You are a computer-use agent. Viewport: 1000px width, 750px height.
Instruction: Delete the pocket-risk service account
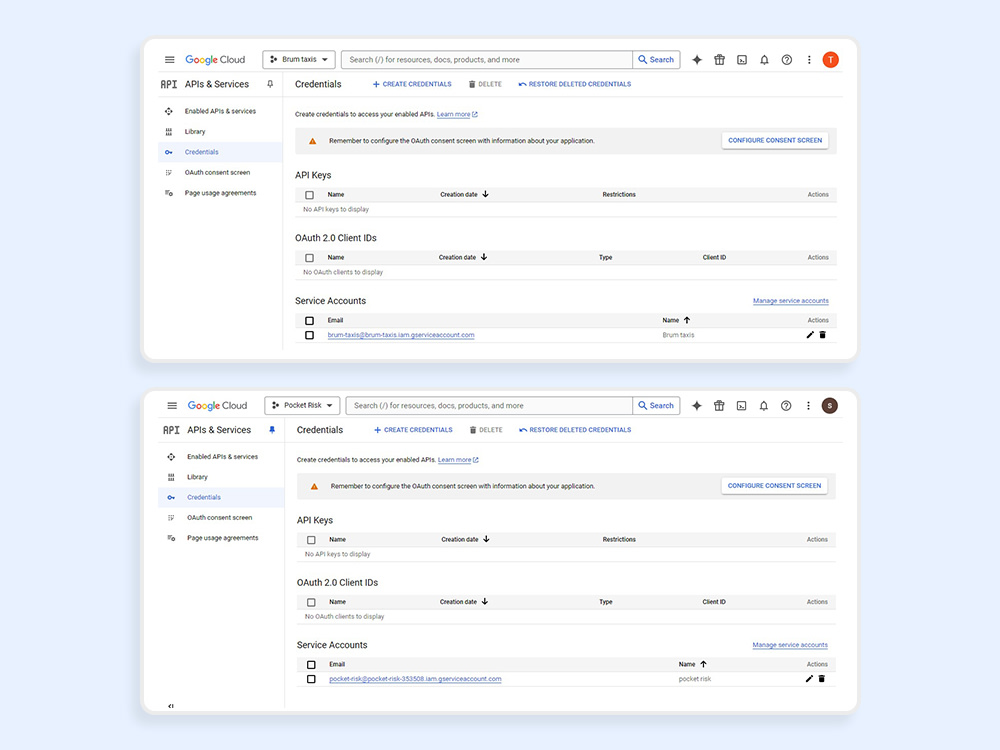[x=821, y=679]
